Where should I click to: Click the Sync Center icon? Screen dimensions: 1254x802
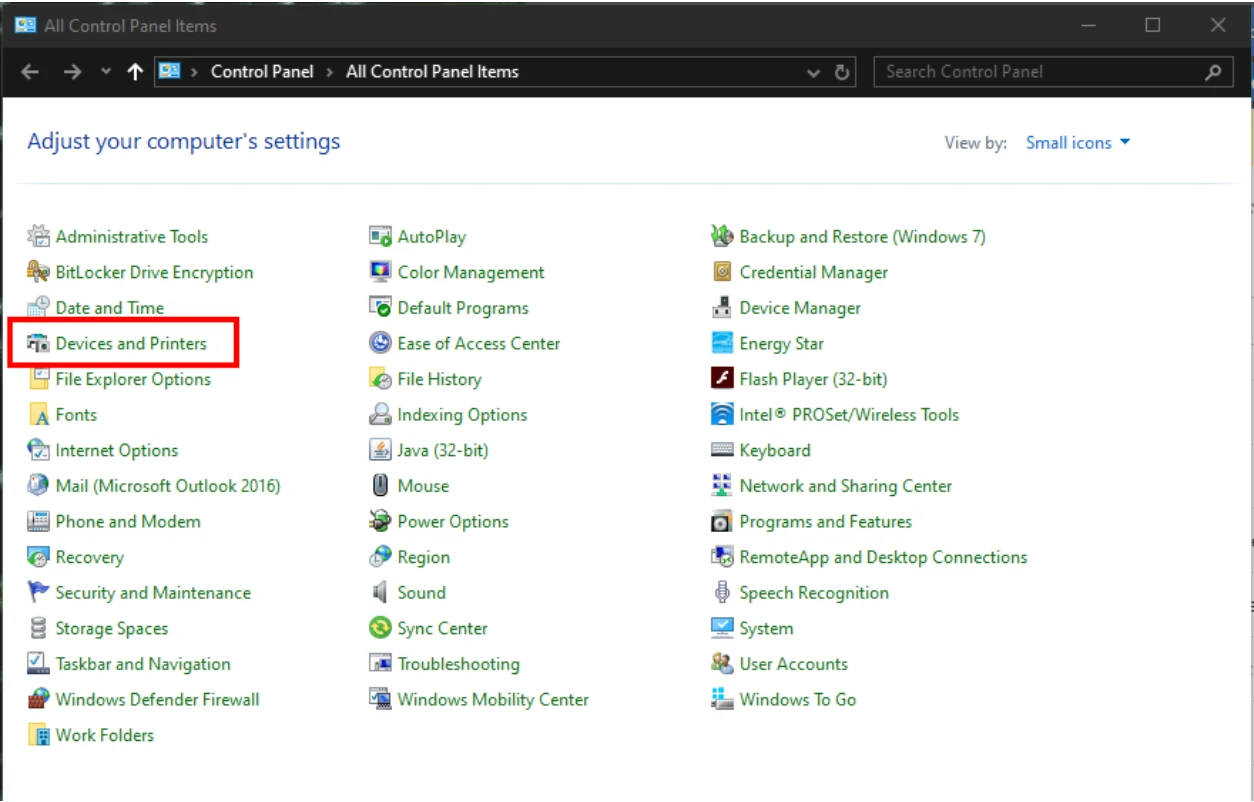(x=380, y=628)
